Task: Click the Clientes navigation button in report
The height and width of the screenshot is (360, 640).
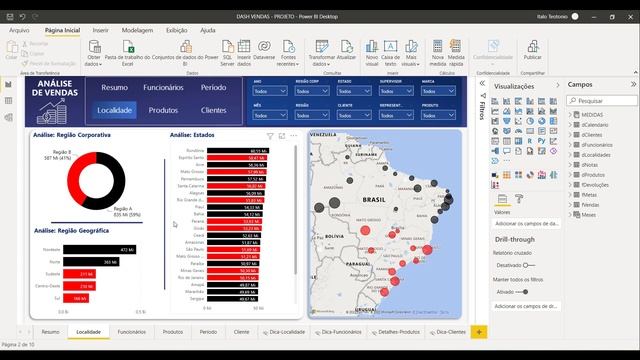Action: tap(213, 110)
